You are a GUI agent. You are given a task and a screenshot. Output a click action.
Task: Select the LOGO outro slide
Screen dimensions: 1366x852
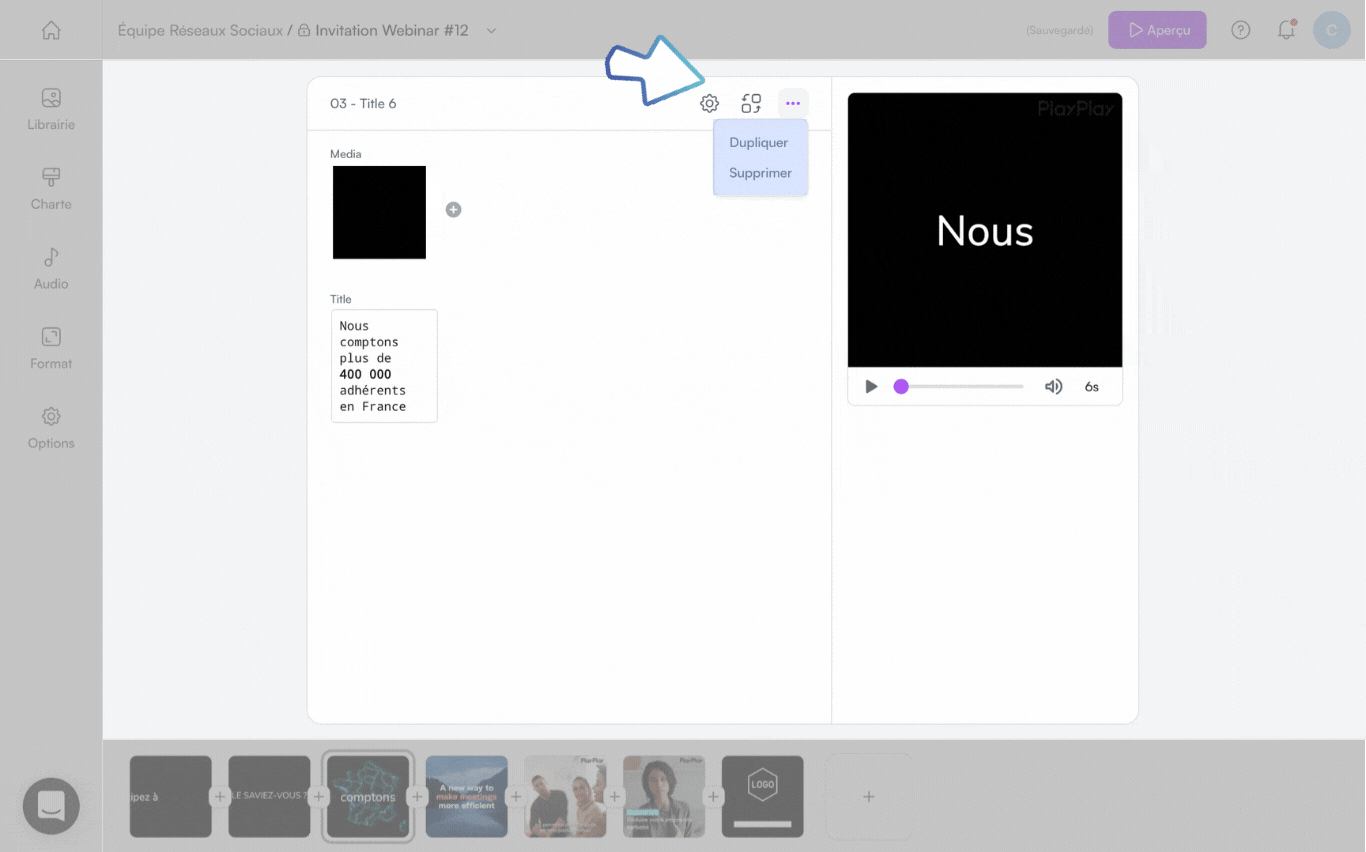tap(763, 796)
